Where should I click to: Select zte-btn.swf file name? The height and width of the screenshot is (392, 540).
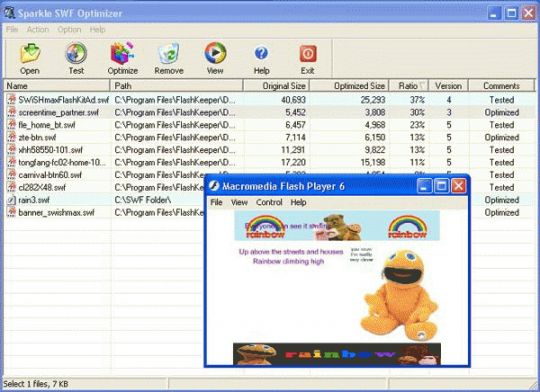tap(37, 137)
